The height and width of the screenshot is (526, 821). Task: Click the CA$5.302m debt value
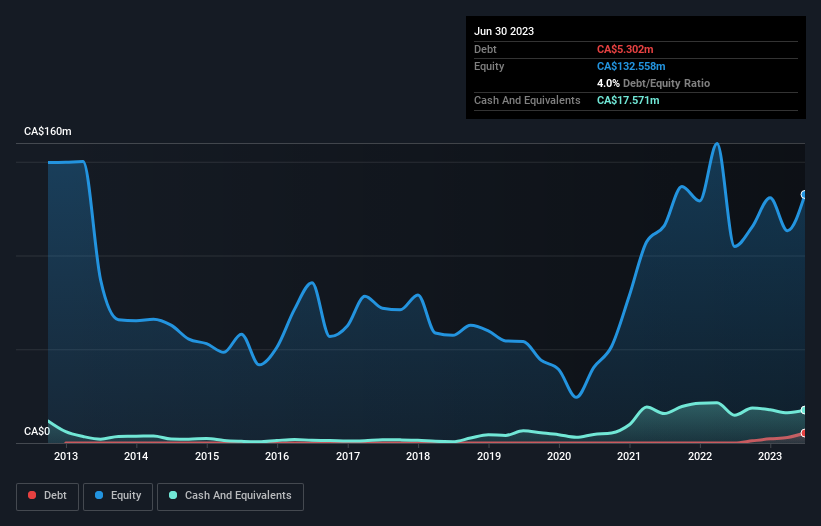625,49
